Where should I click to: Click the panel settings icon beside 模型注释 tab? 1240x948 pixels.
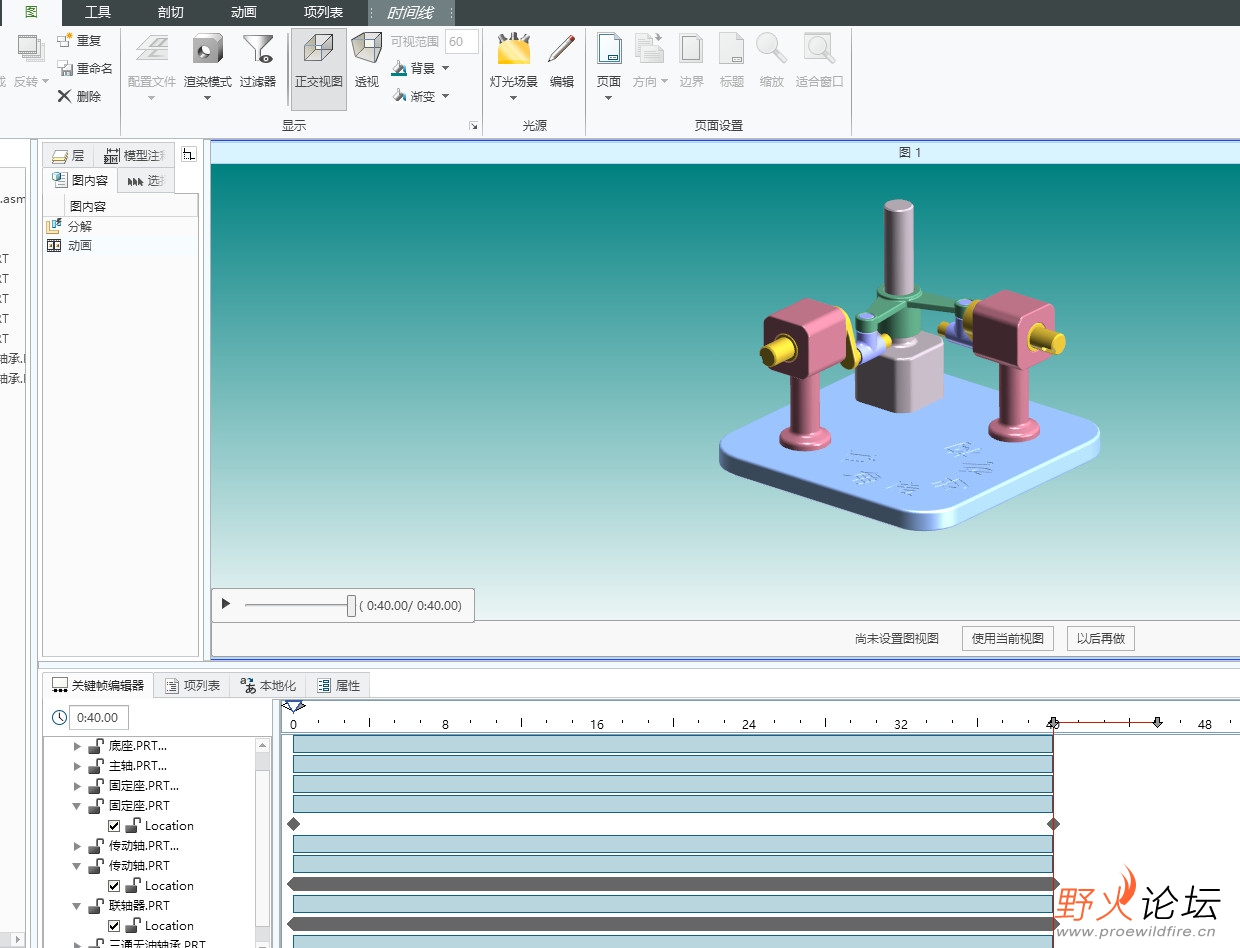pos(189,154)
